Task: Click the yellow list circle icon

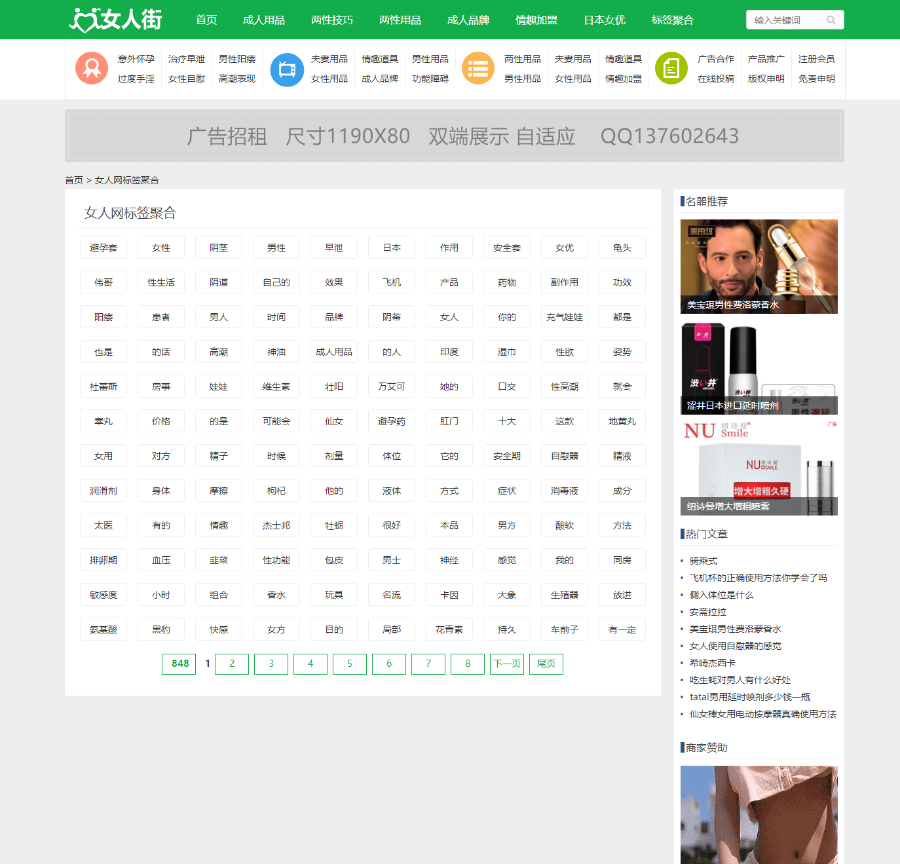Action: click(478, 68)
